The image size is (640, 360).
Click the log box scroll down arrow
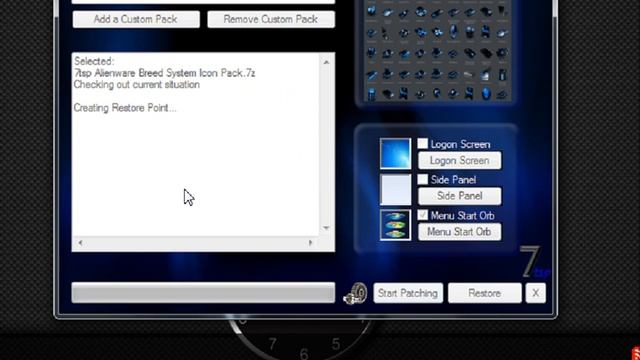pyautogui.click(x=326, y=228)
